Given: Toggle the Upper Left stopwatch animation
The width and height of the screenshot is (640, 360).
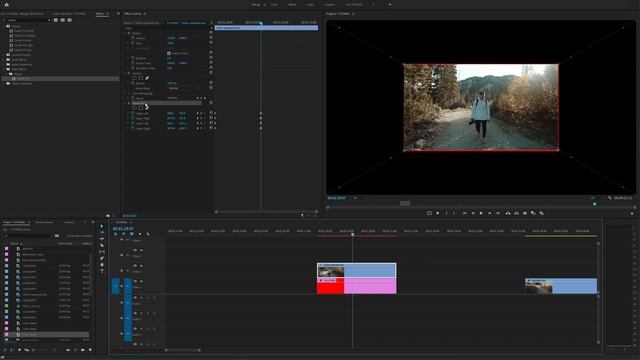Looking at the screenshot, I should [133, 113].
